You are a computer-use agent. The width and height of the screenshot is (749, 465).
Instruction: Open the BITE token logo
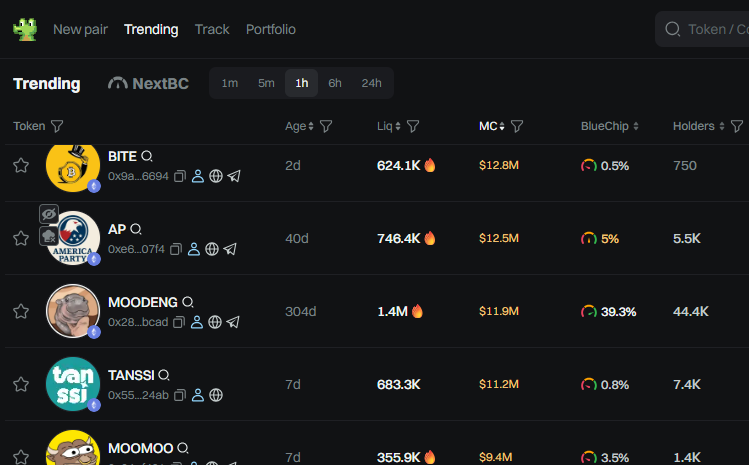[73, 166]
